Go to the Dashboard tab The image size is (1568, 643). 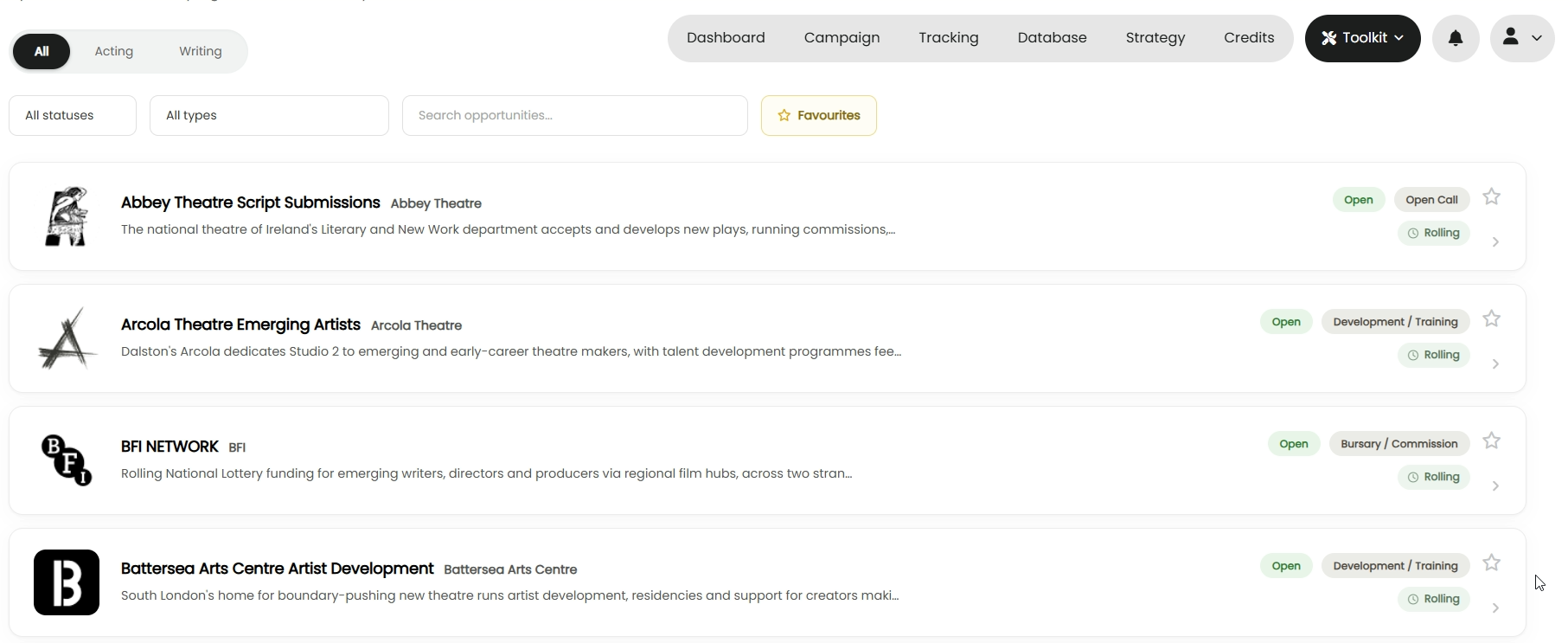pyautogui.click(x=726, y=38)
